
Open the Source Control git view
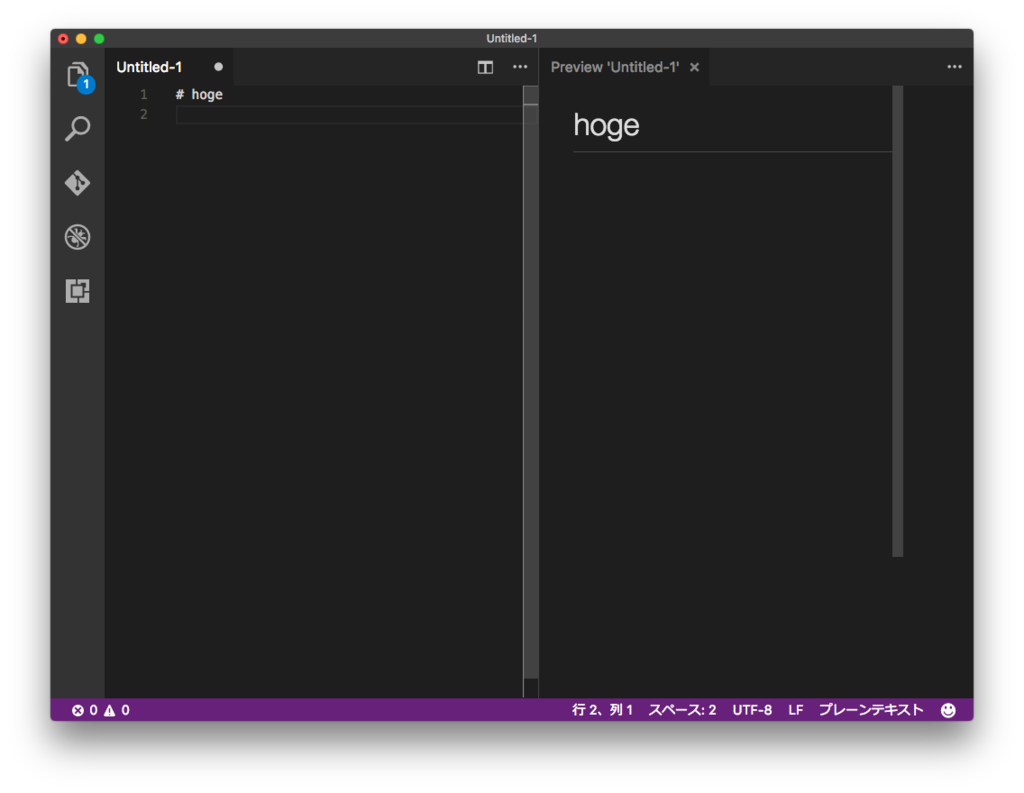[78, 183]
